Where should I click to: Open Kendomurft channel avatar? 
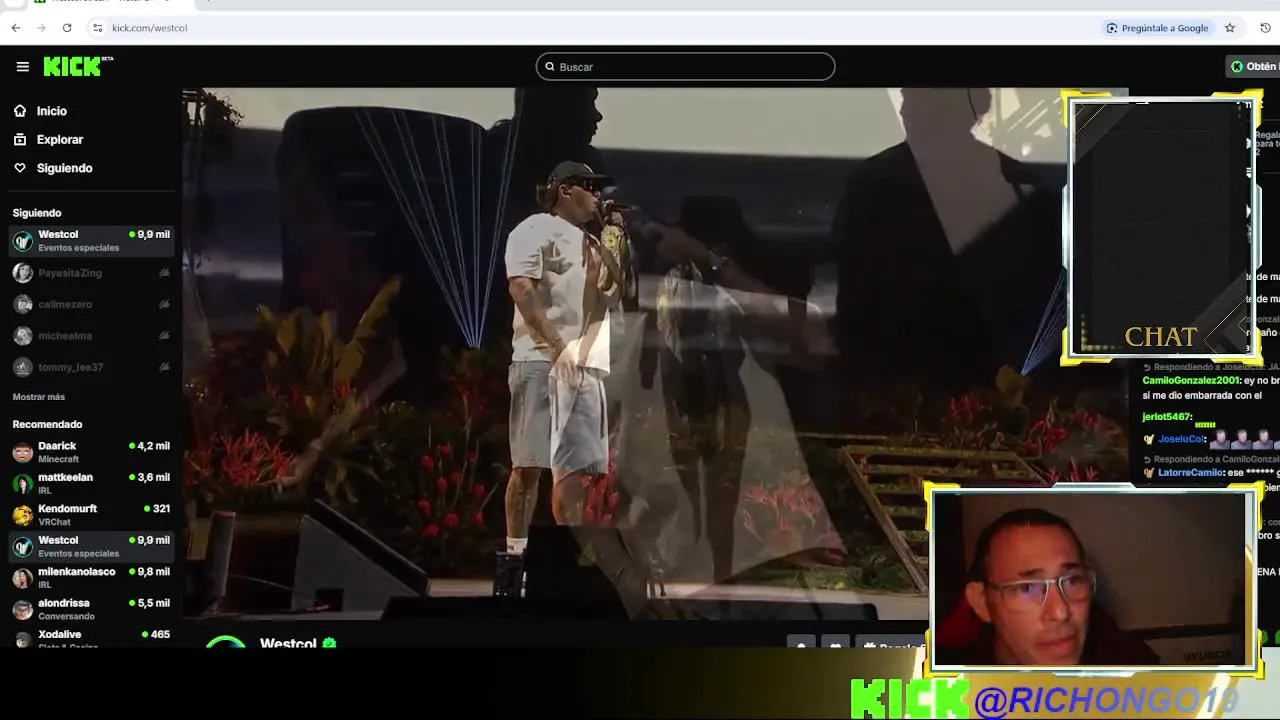[22, 515]
